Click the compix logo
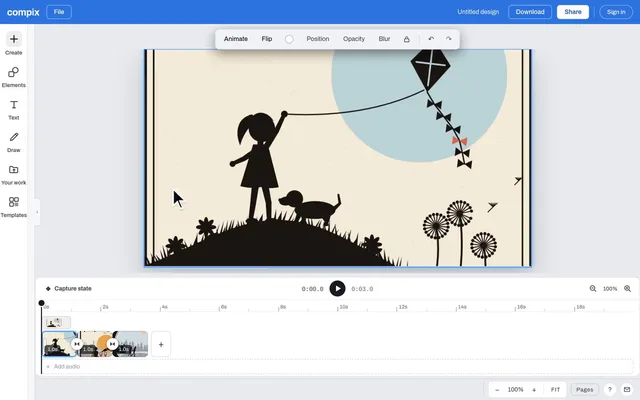The image size is (640, 400). point(23,12)
